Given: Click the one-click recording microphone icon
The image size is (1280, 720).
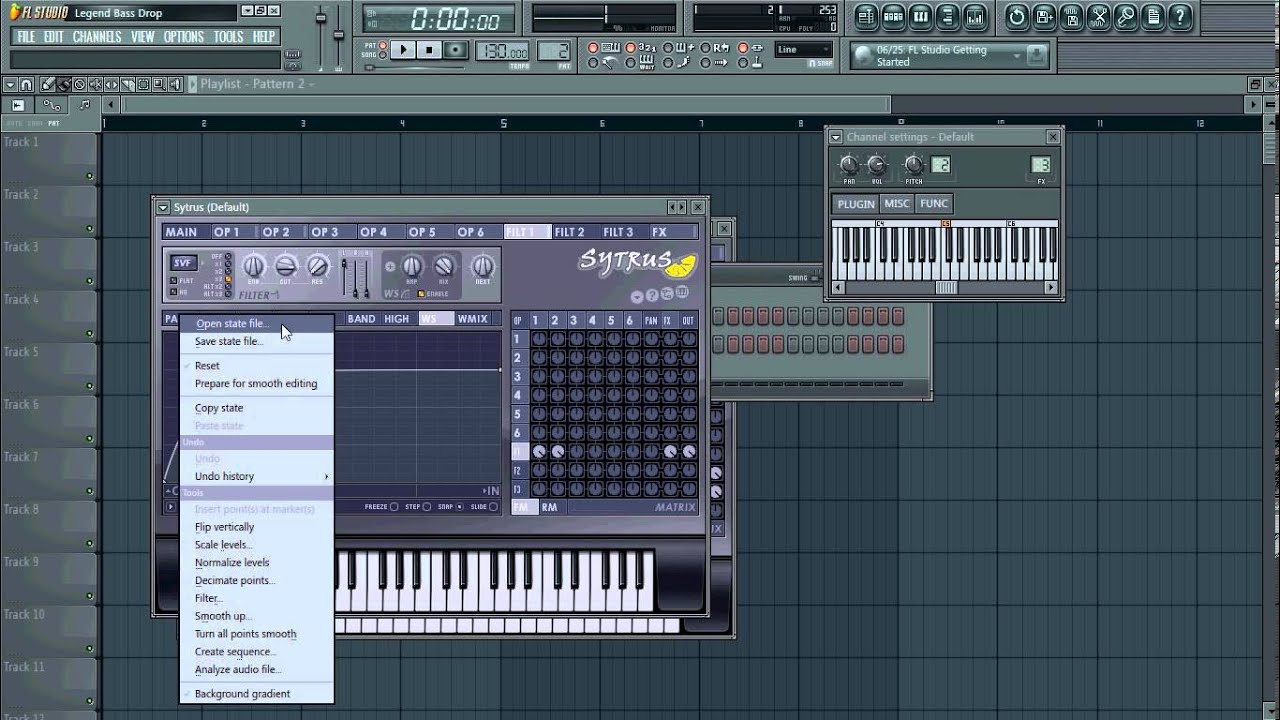Looking at the screenshot, I should pos(1126,16).
